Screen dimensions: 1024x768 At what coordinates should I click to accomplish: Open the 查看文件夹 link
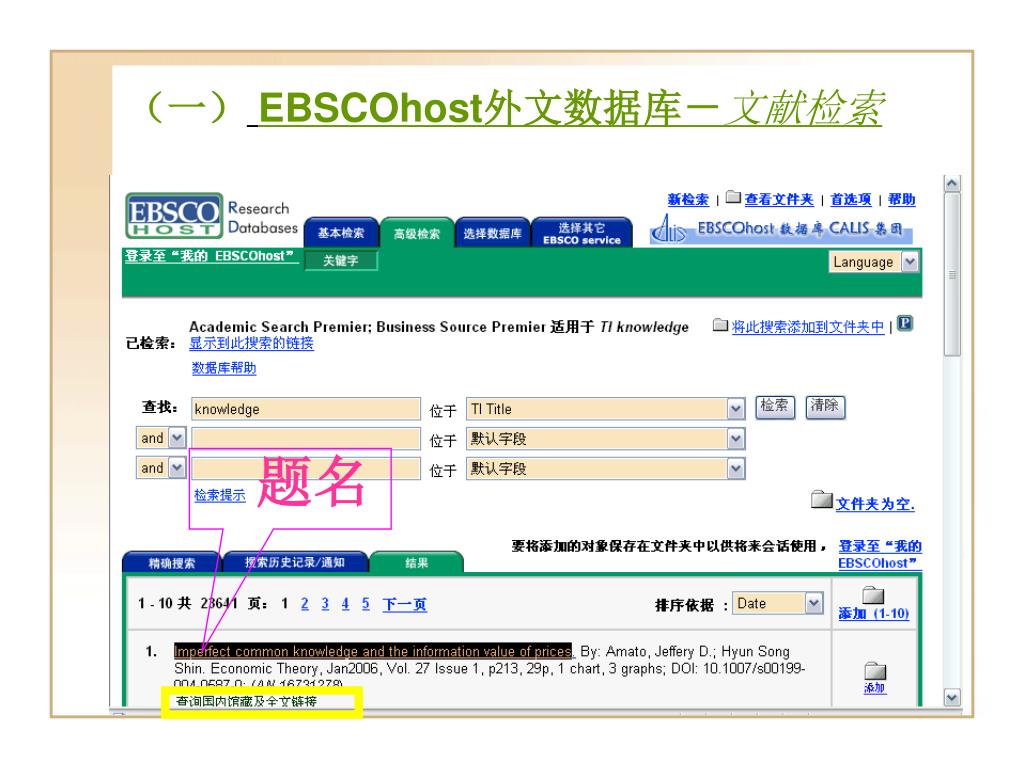pos(779,199)
